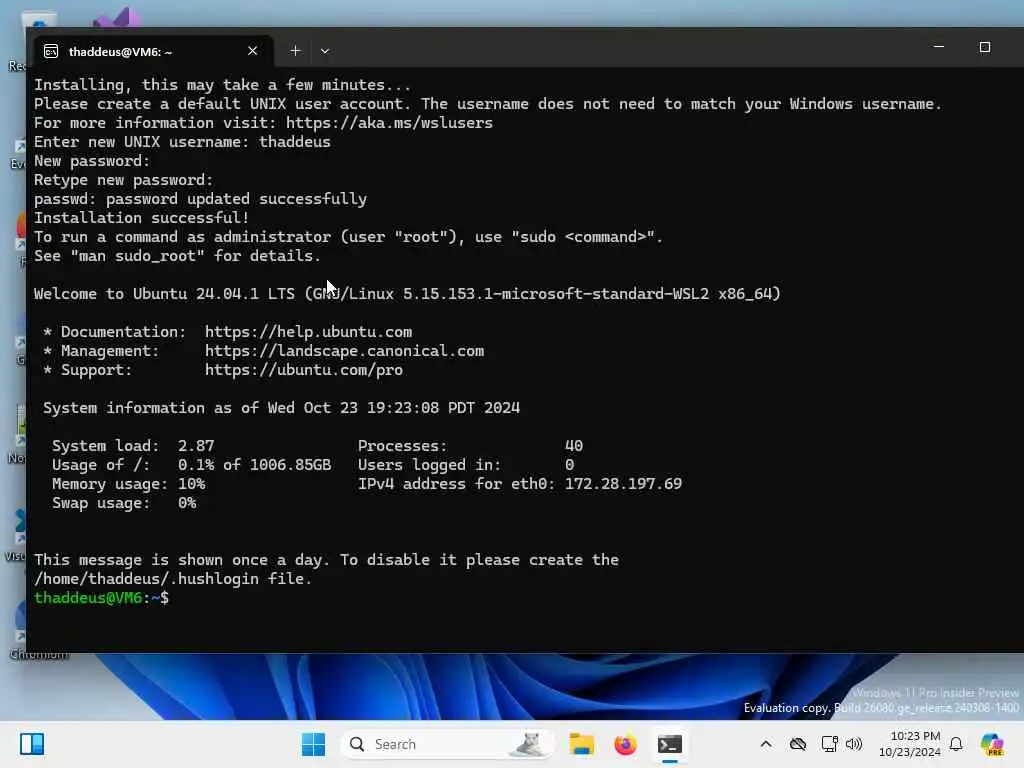Click the https://aka.ms/wslusers link
Viewport: 1024px width, 768px height.
coord(389,123)
